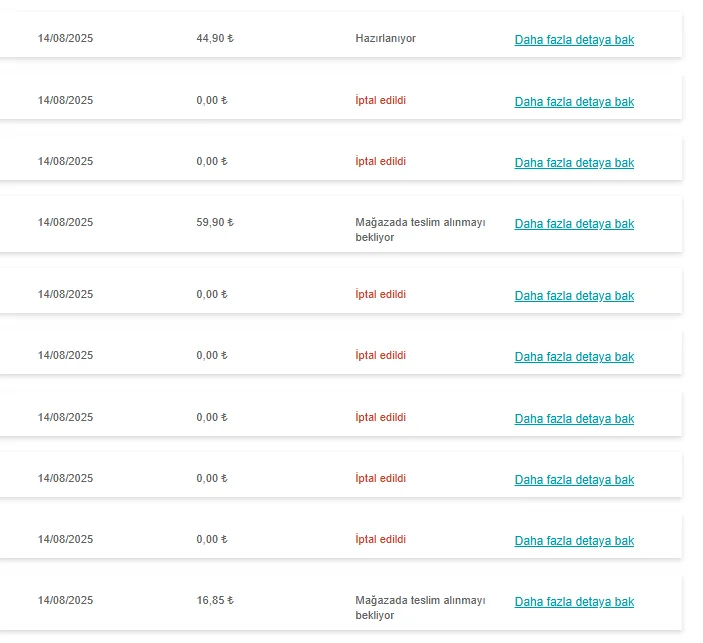Open details of the first cancelled order
The height and width of the screenshot is (643, 703).
click(574, 102)
